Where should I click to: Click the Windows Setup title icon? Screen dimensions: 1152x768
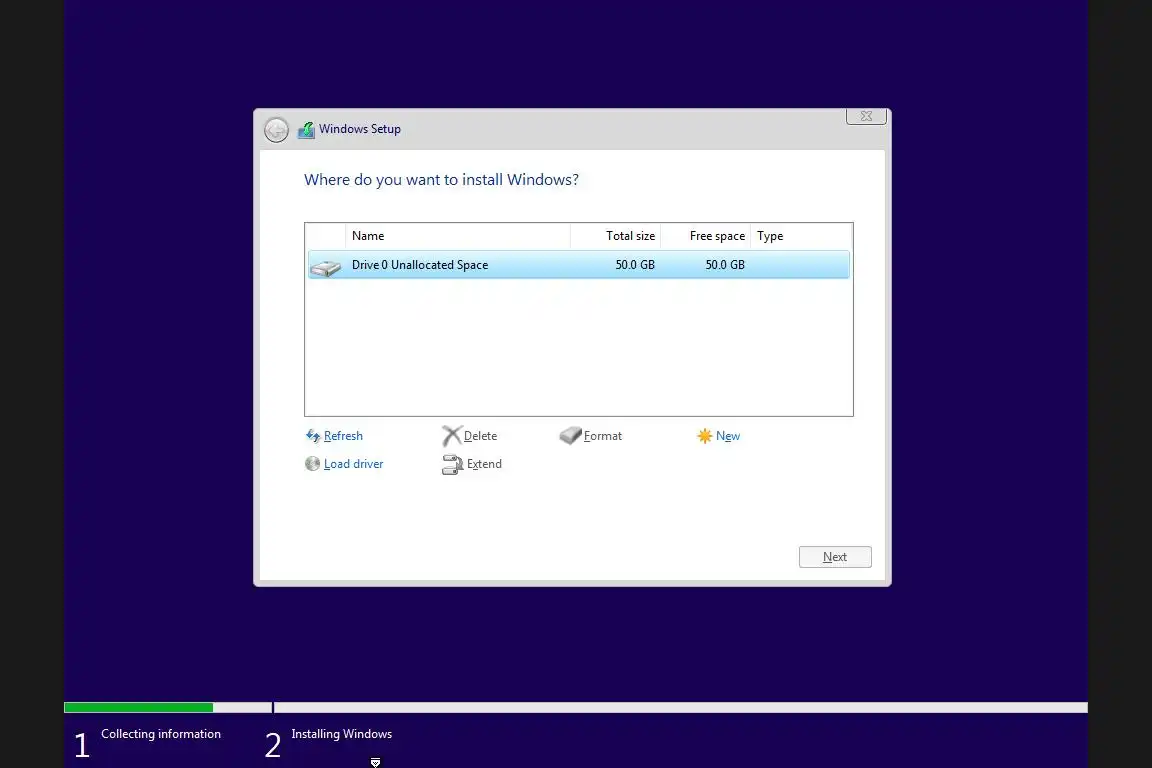coord(306,130)
